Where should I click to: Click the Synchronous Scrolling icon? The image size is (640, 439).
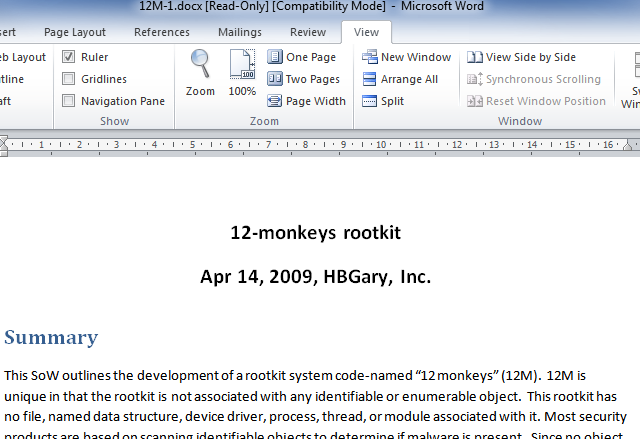click(x=475, y=79)
